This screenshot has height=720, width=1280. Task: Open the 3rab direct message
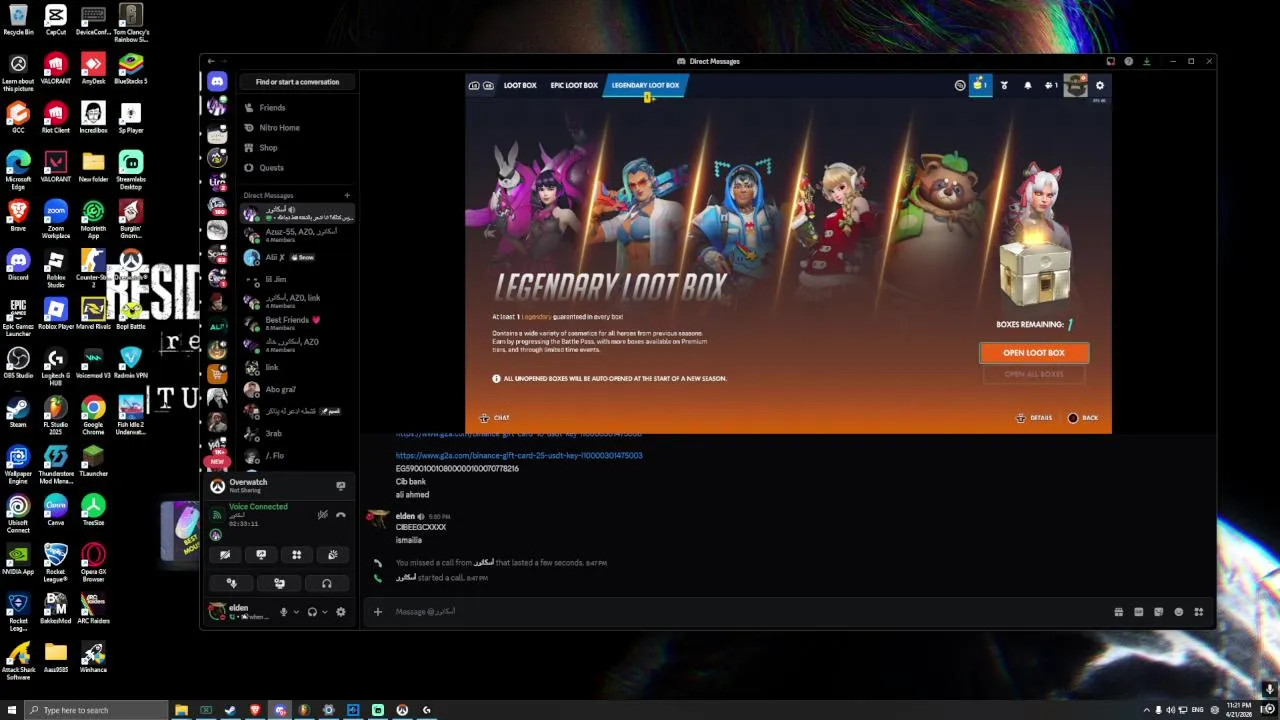pos(298,433)
